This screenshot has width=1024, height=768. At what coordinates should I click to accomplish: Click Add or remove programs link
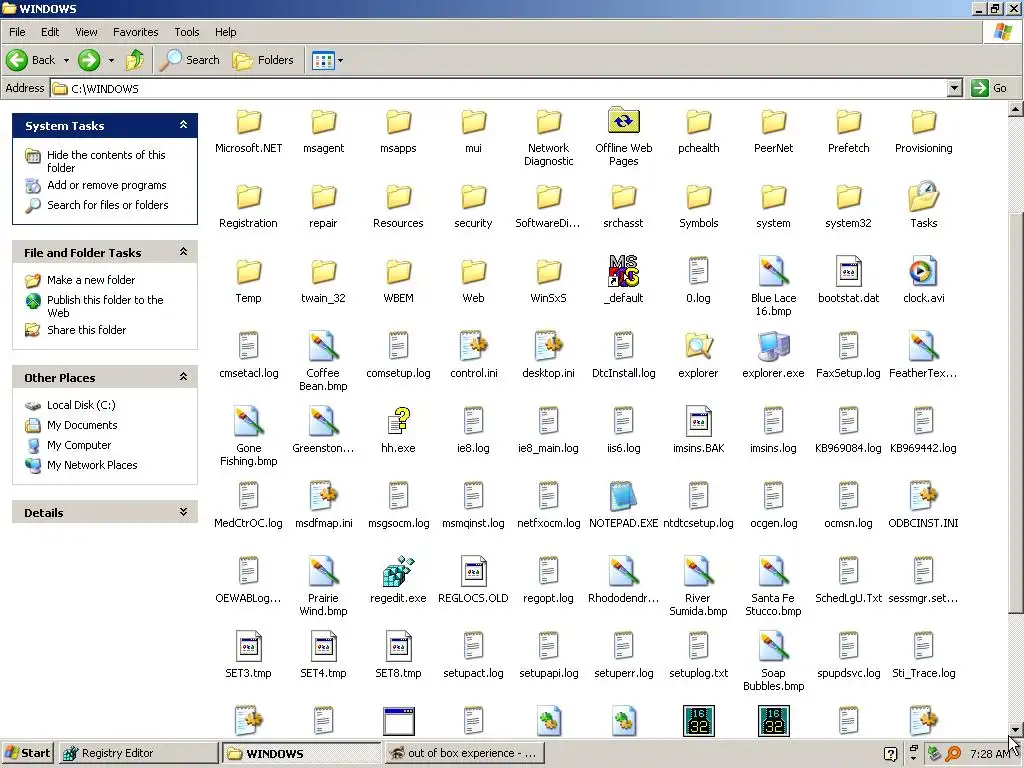coord(106,185)
